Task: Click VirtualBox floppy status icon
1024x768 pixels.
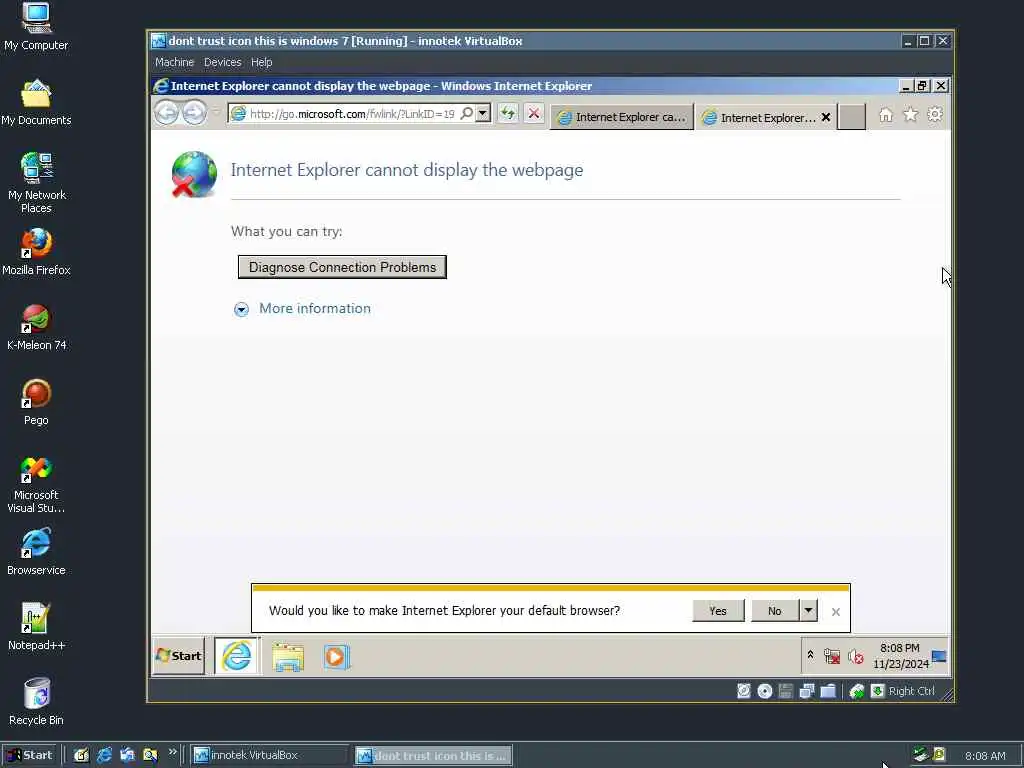Action: (x=786, y=691)
